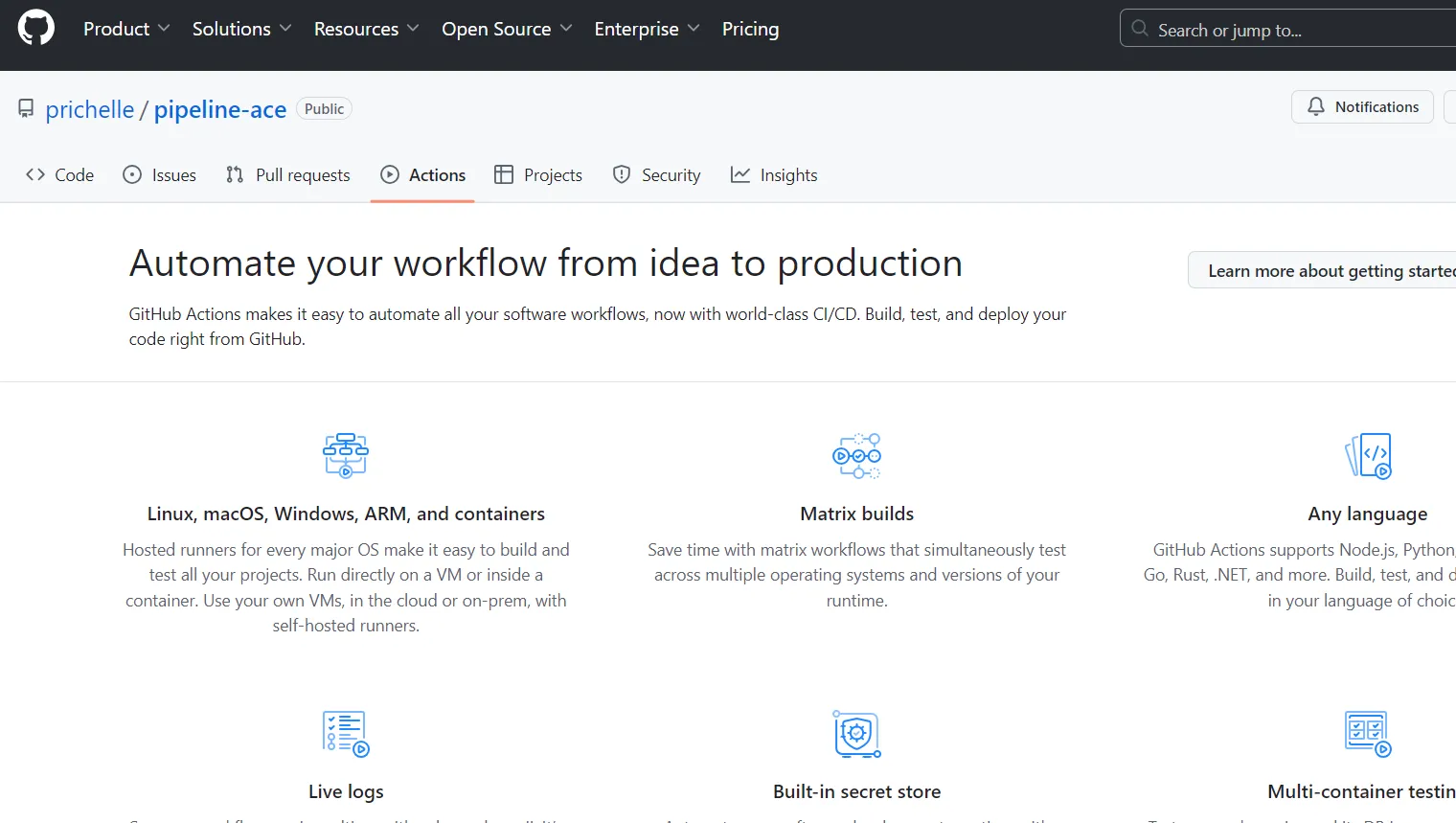Open the prichelle user profile link
This screenshot has width=1456, height=823.
coord(90,109)
